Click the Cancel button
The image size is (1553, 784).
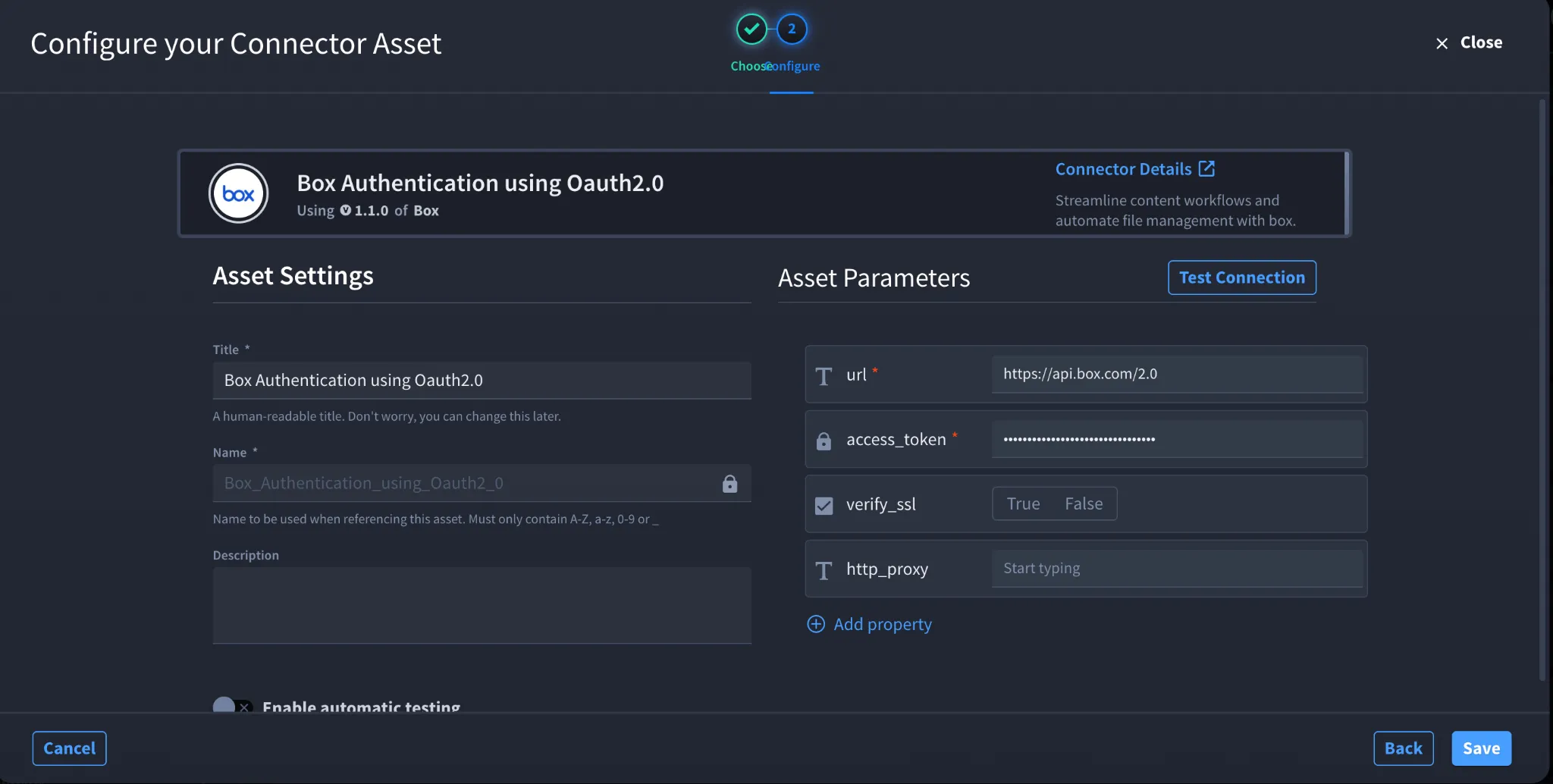69,748
